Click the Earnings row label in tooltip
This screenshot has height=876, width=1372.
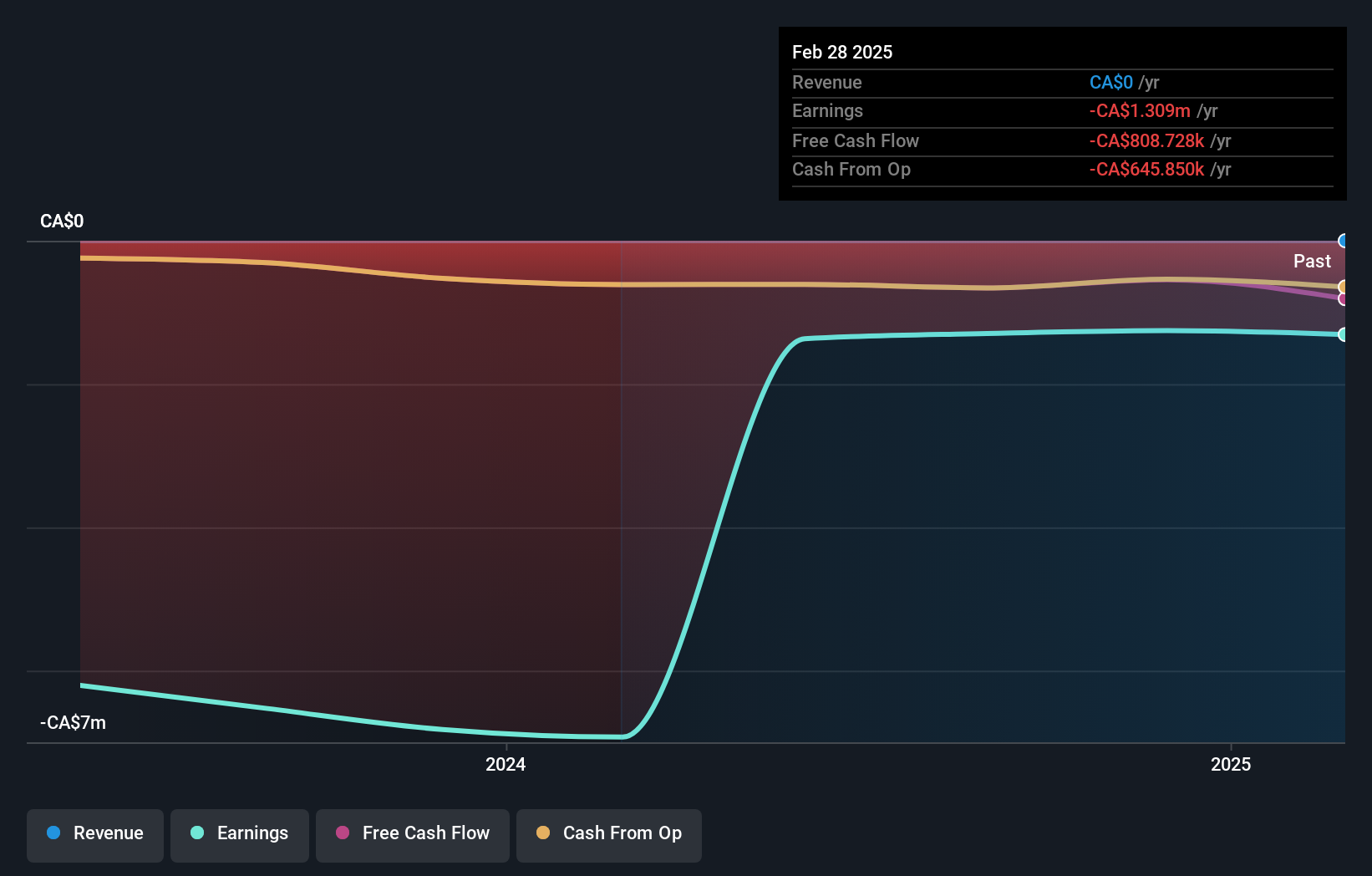[x=827, y=110]
